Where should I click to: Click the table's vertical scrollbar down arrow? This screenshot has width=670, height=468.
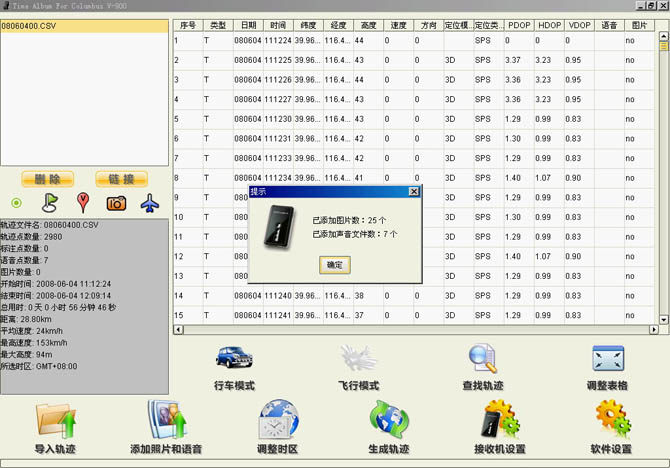[664, 319]
